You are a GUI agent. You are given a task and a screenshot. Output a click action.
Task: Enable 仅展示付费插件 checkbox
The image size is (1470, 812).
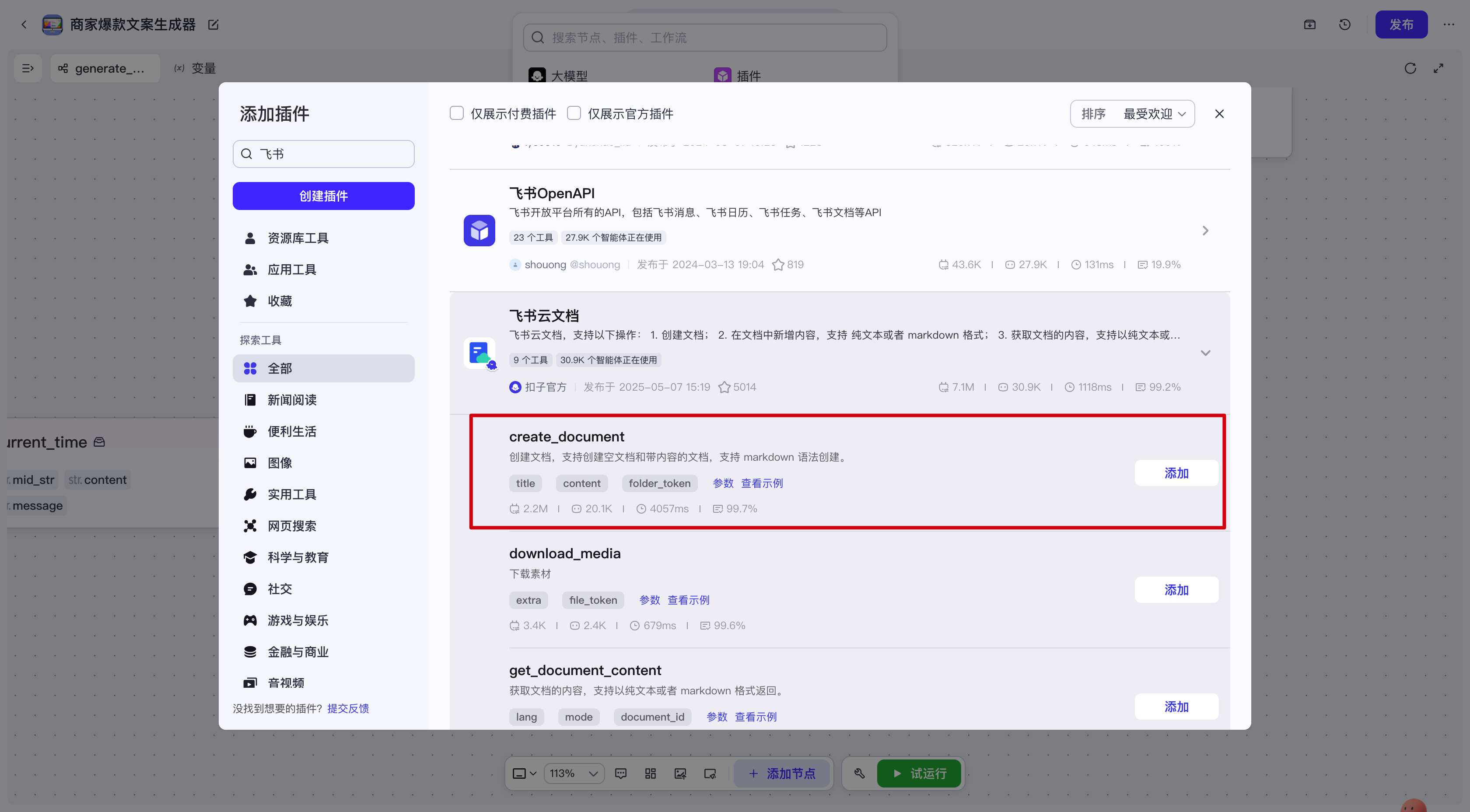[456, 114]
